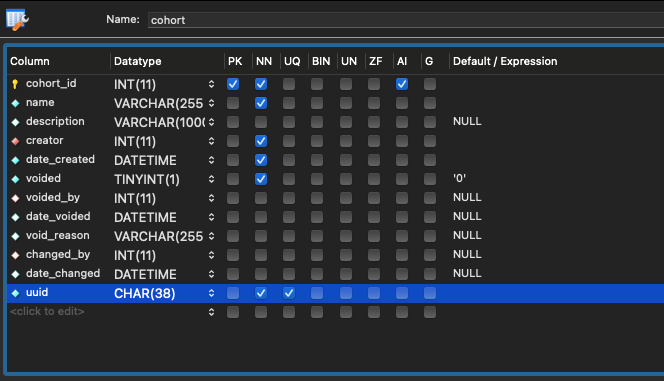Enable UN checkbox for creator column
This screenshot has width=664, height=381.
(x=346, y=141)
